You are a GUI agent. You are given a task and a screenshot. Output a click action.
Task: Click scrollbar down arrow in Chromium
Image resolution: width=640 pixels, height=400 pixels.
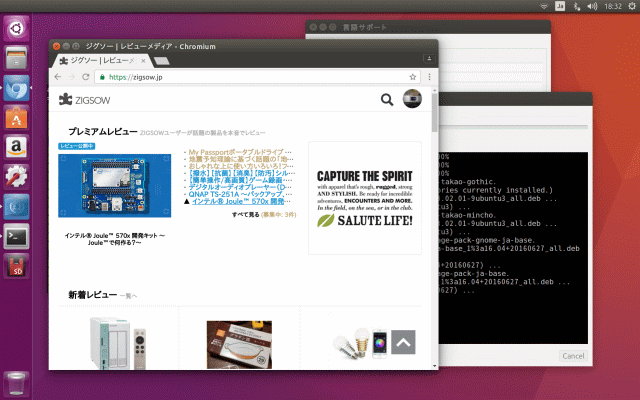click(434, 366)
